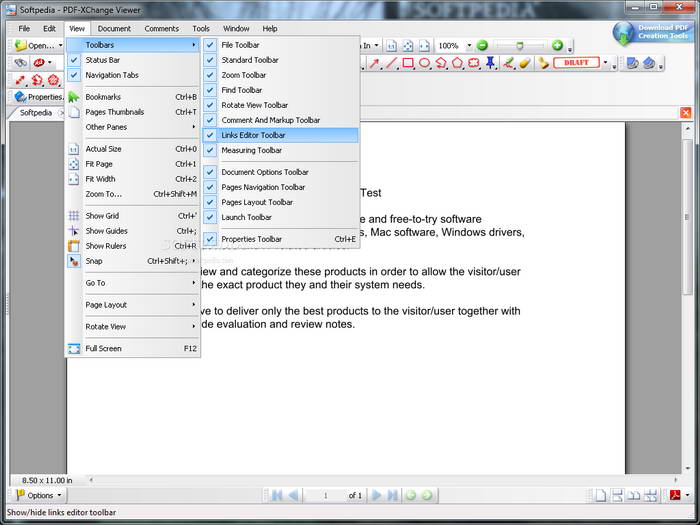Click Download PDF Creation Tools banner
This screenshot has width=700, height=525.
pos(652,33)
